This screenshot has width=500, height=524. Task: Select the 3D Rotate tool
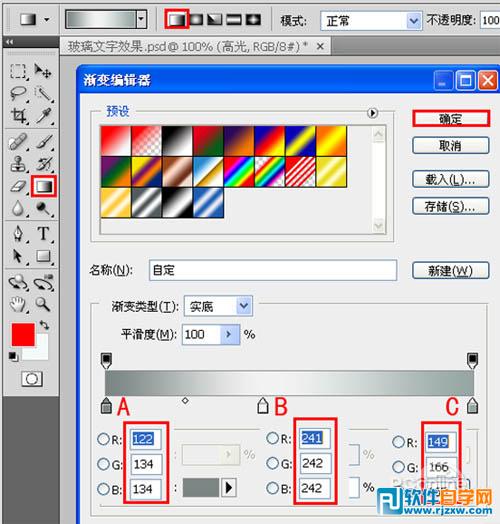click(x=18, y=283)
